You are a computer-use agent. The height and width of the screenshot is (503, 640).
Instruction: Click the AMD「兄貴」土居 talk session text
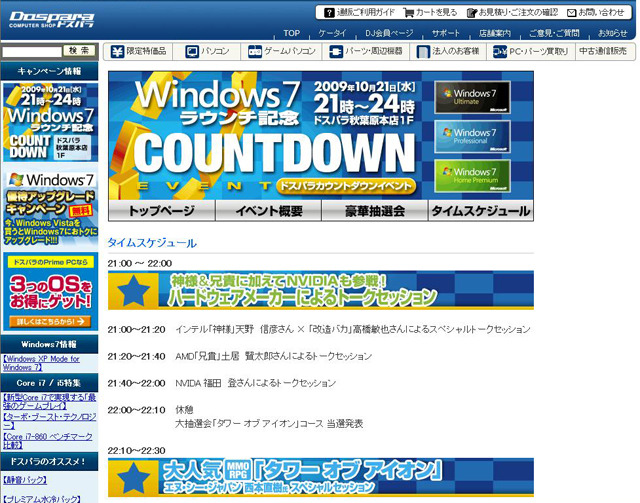273,356
